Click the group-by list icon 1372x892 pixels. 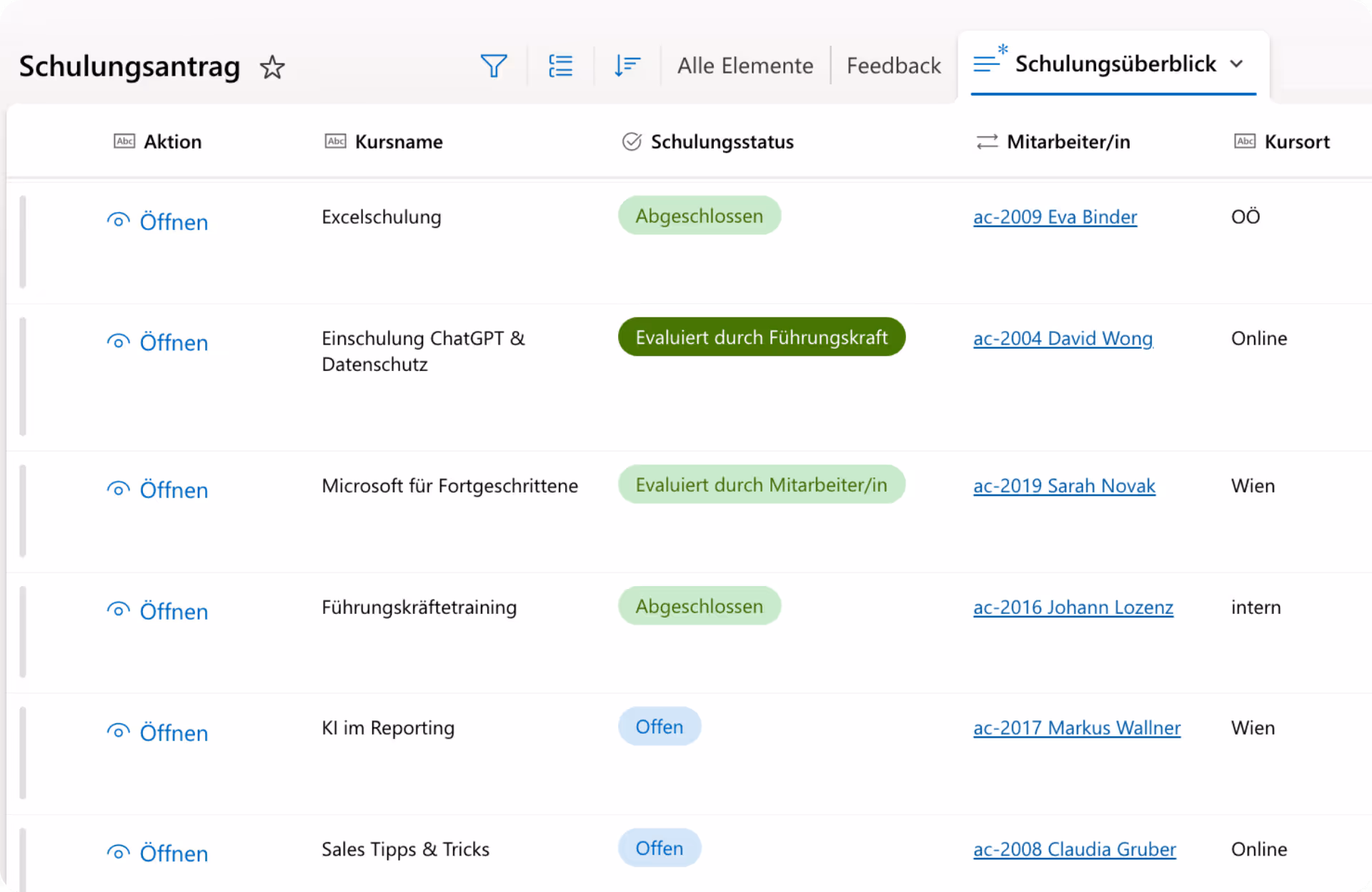click(560, 66)
